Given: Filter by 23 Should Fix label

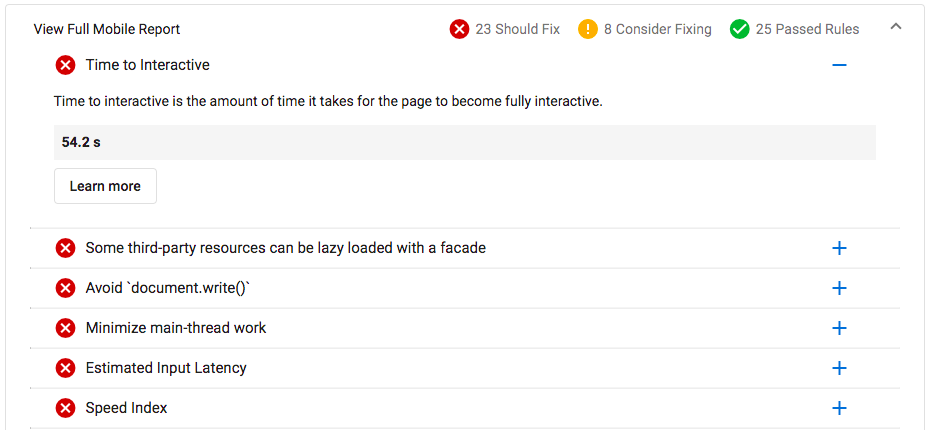Looking at the screenshot, I should coord(518,29).
